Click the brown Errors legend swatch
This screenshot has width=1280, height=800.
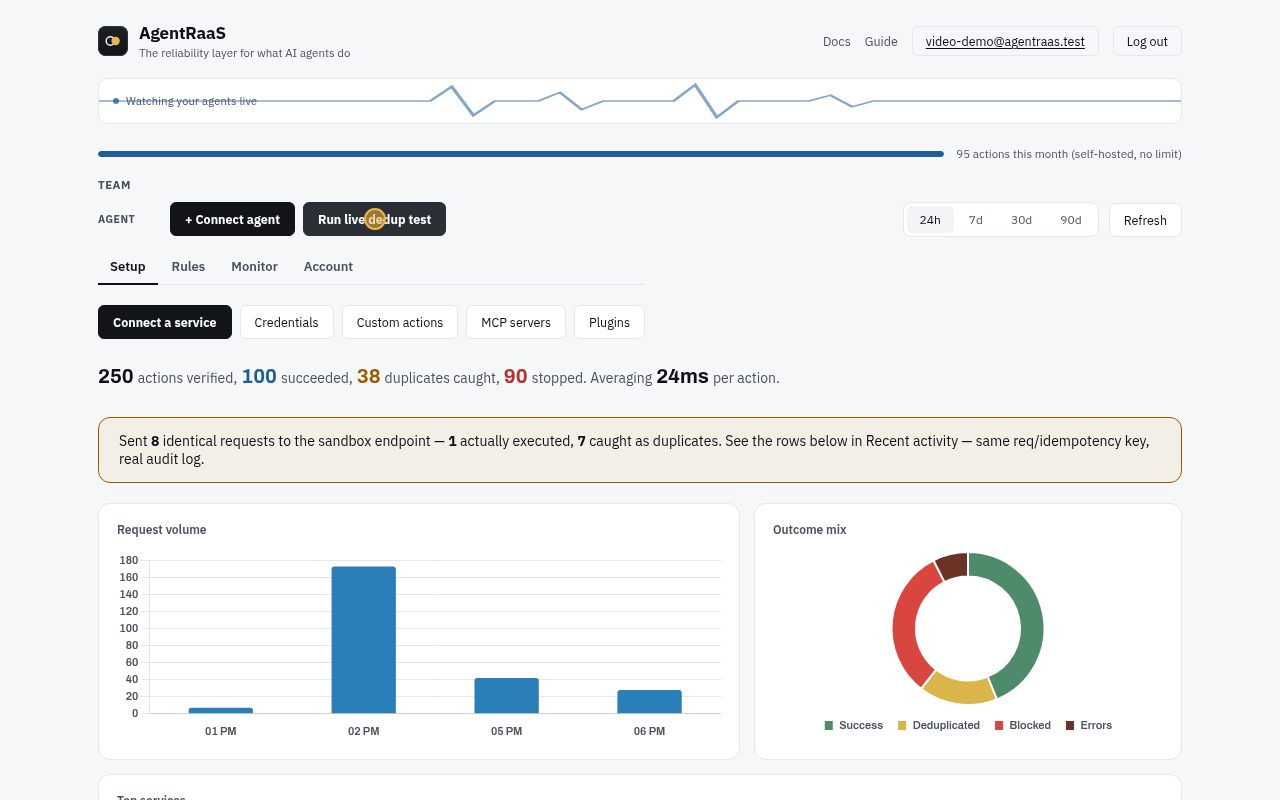pyautogui.click(x=1070, y=725)
